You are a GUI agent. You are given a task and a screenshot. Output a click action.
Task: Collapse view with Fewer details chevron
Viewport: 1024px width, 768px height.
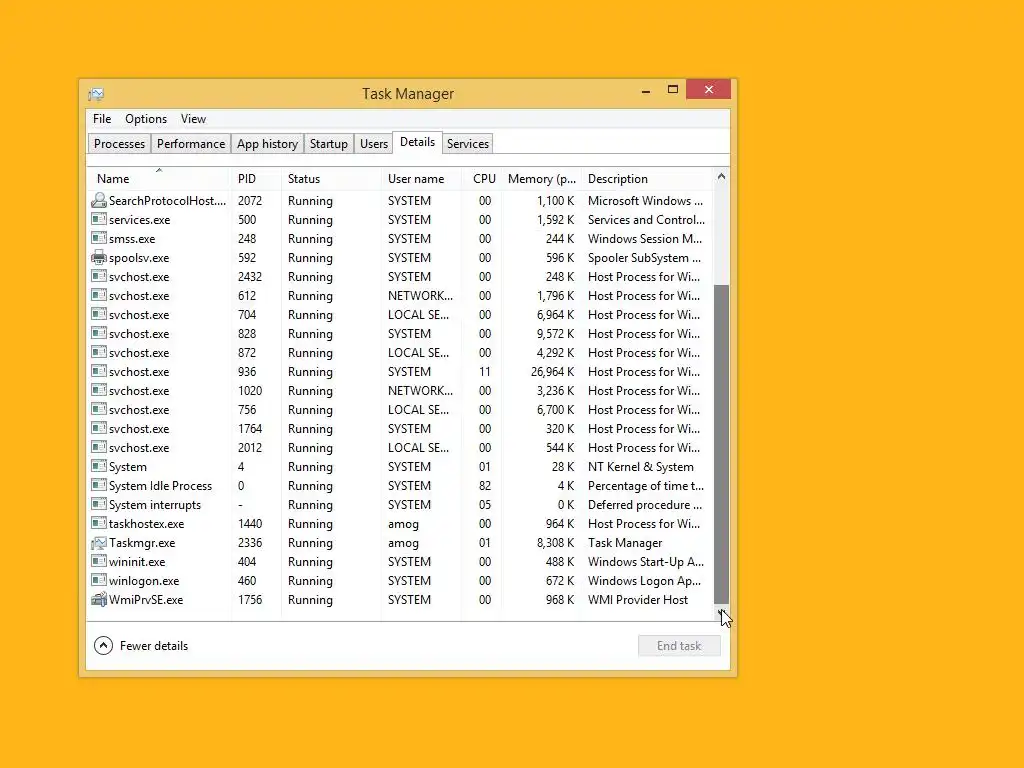[x=103, y=646]
